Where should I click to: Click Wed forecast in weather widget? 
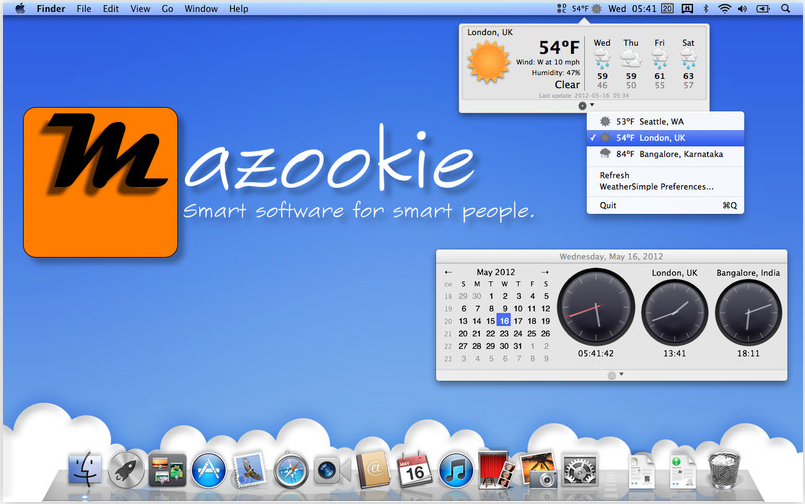[x=602, y=64]
